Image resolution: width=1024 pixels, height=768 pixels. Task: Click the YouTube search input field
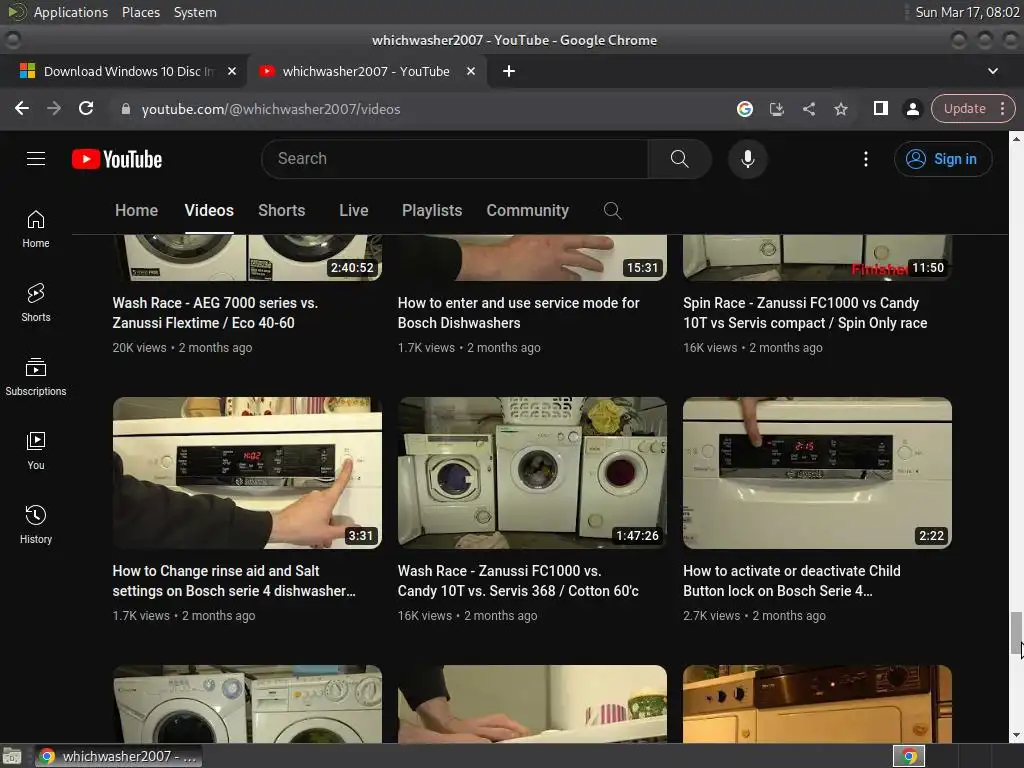(x=457, y=159)
